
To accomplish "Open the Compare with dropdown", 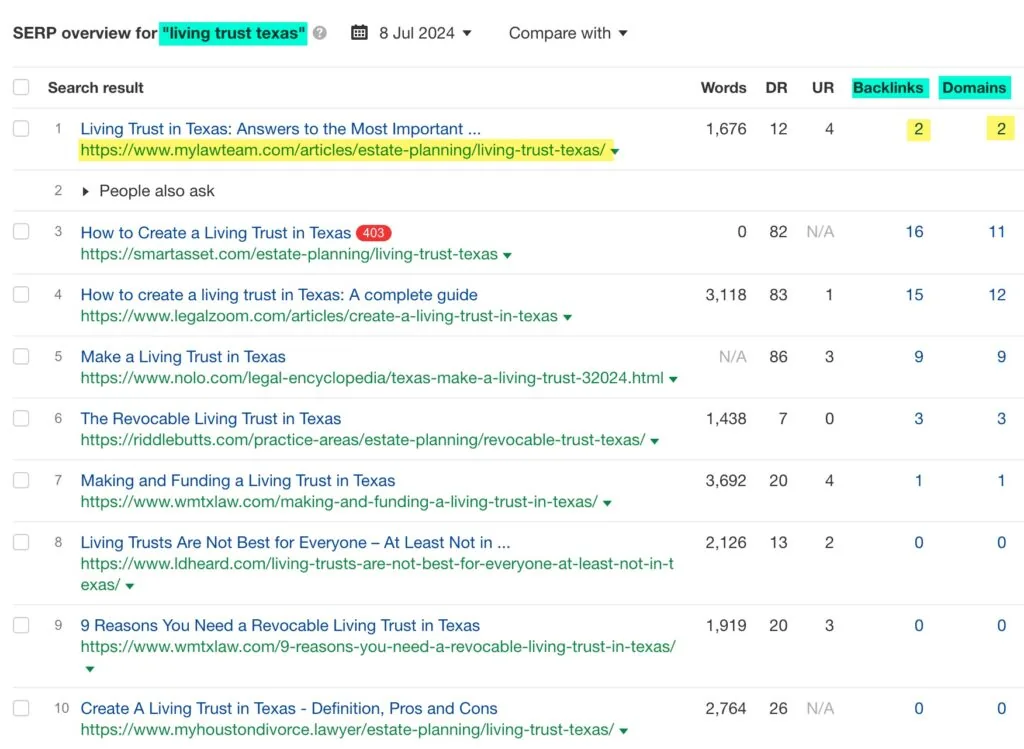I will (568, 33).
